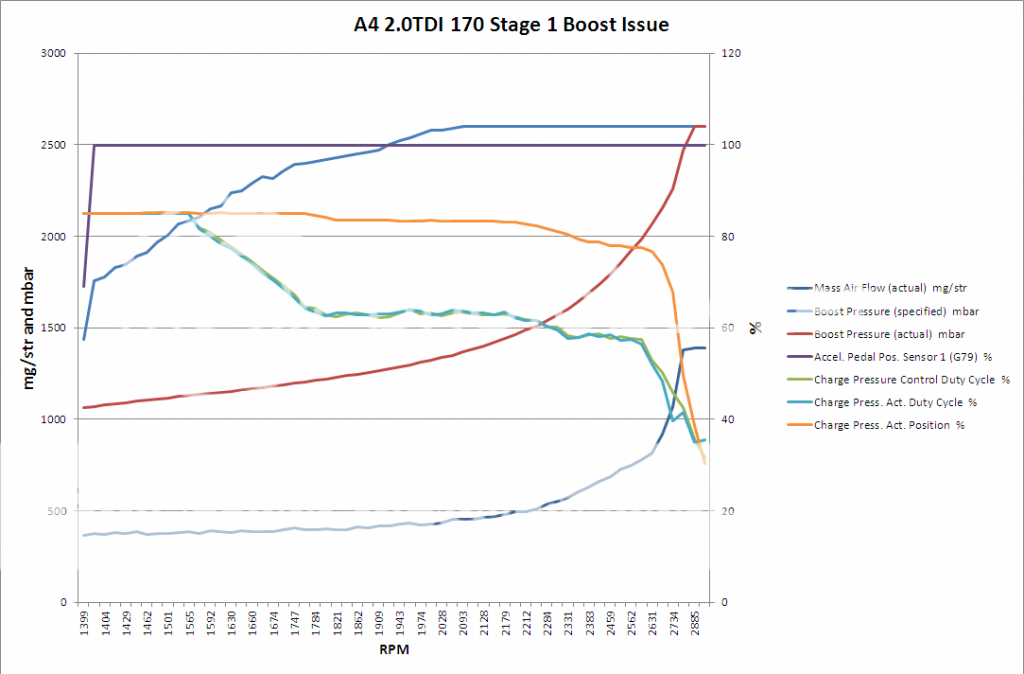Click the "60" label on the right axis
1024x674 pixels.
(728, 328)
